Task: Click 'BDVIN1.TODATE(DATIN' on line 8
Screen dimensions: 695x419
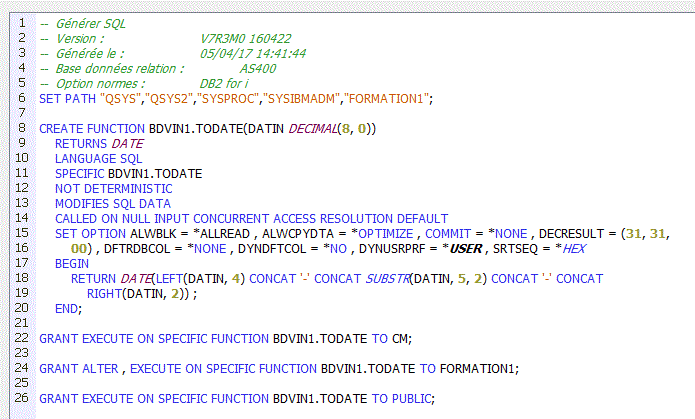Action: tap(216, 129)
